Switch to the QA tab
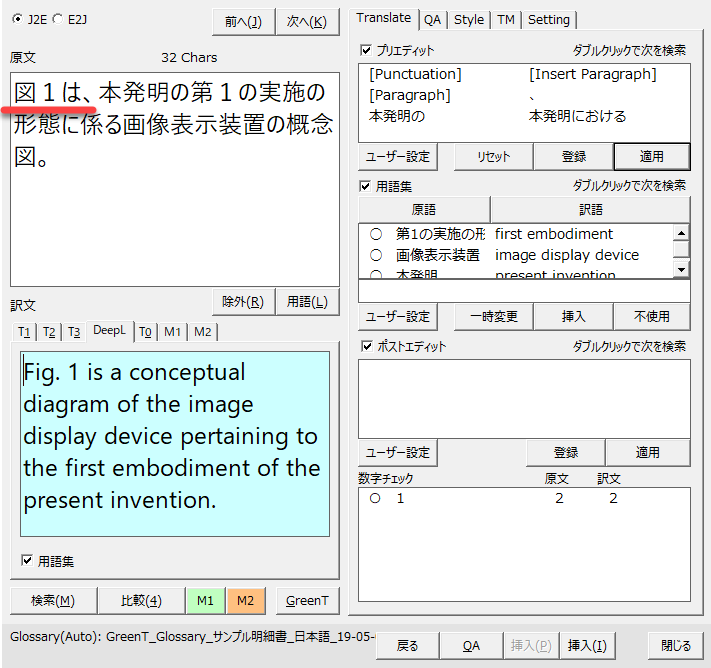 (x=432, y=19)
